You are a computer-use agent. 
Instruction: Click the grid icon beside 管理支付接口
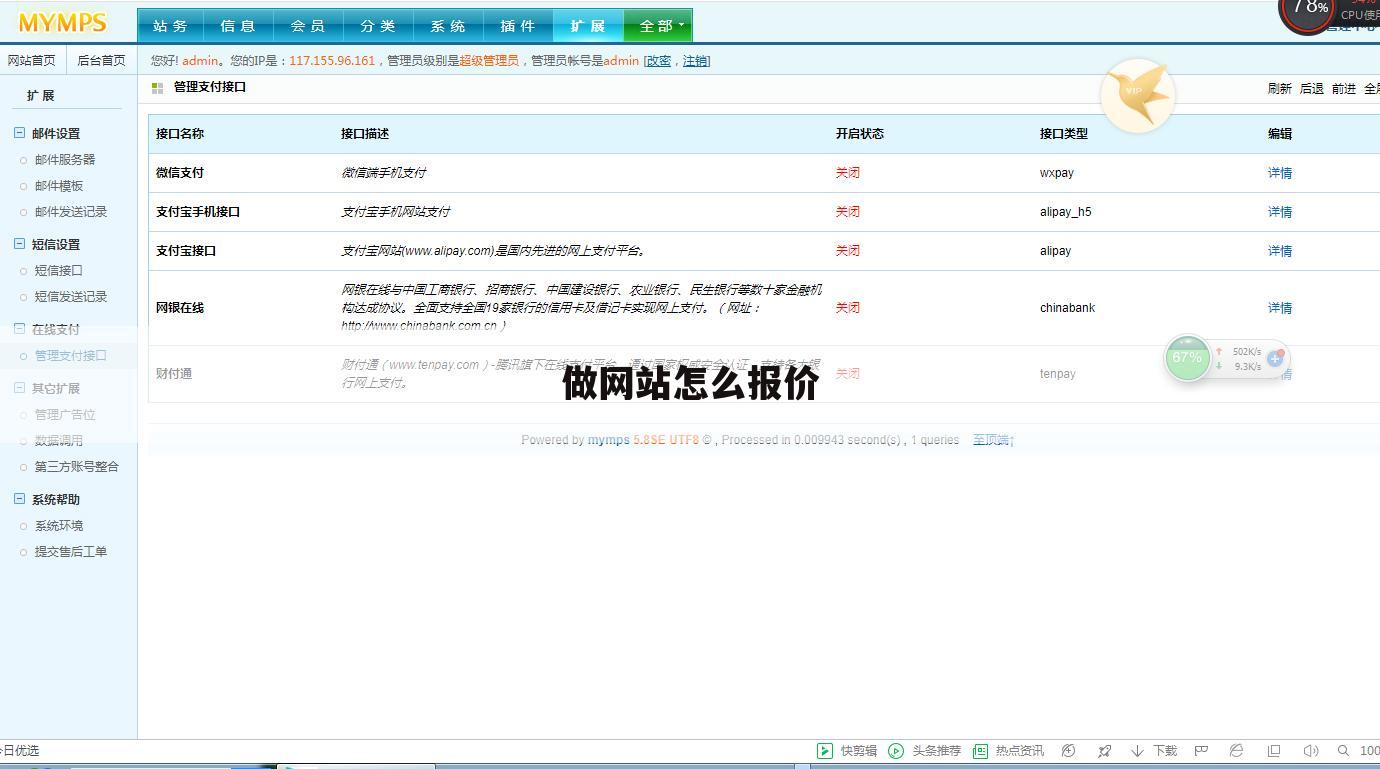pyautogui.click(x=158, y=88)
